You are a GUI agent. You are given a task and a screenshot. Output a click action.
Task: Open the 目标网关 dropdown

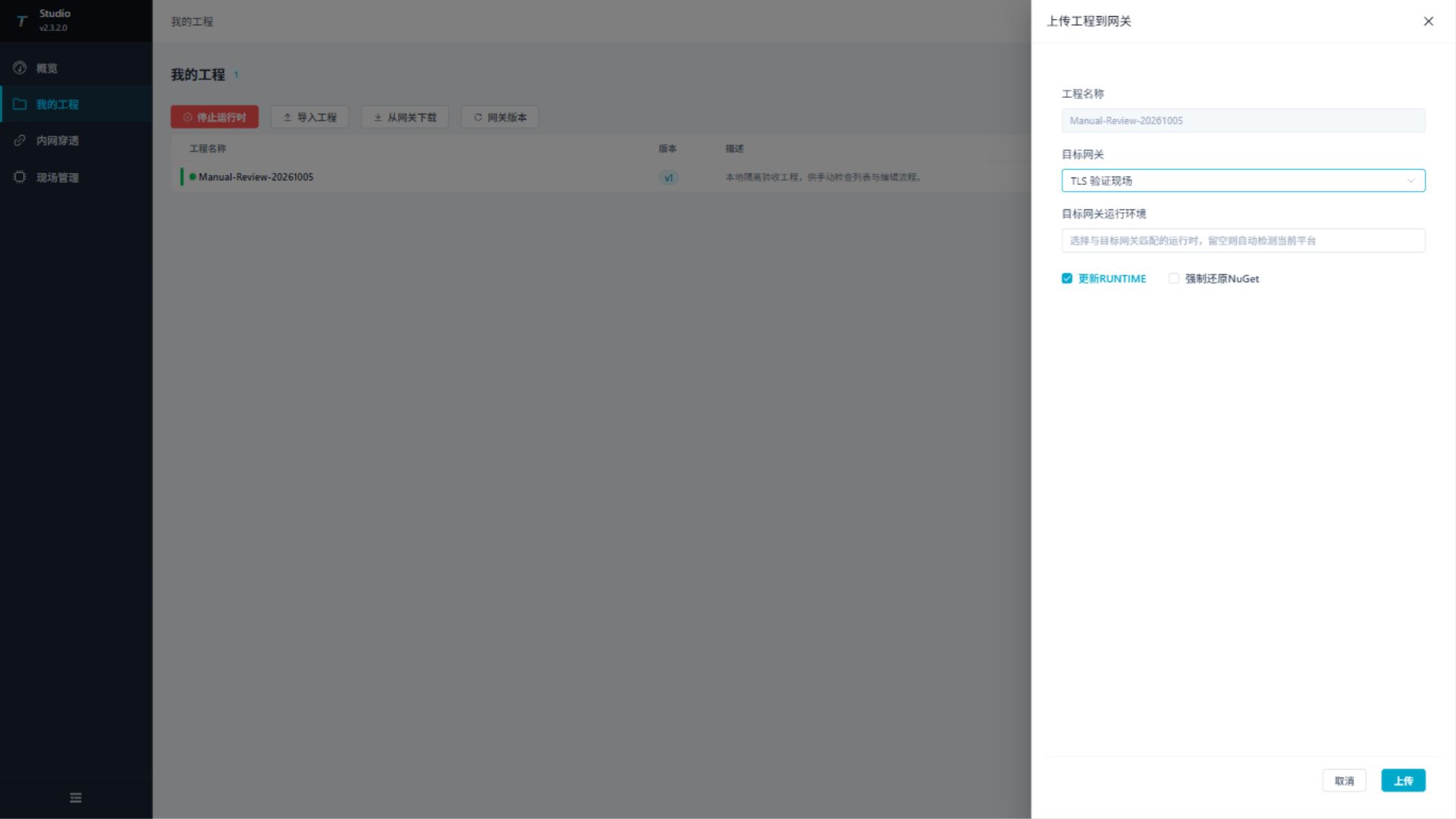point(1244,180)
